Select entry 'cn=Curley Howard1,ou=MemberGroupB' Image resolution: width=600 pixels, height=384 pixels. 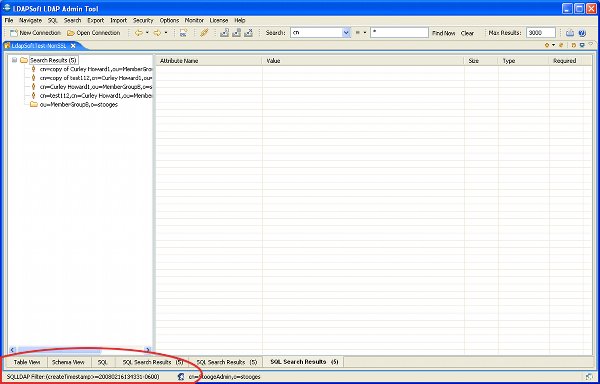[96, 86]
